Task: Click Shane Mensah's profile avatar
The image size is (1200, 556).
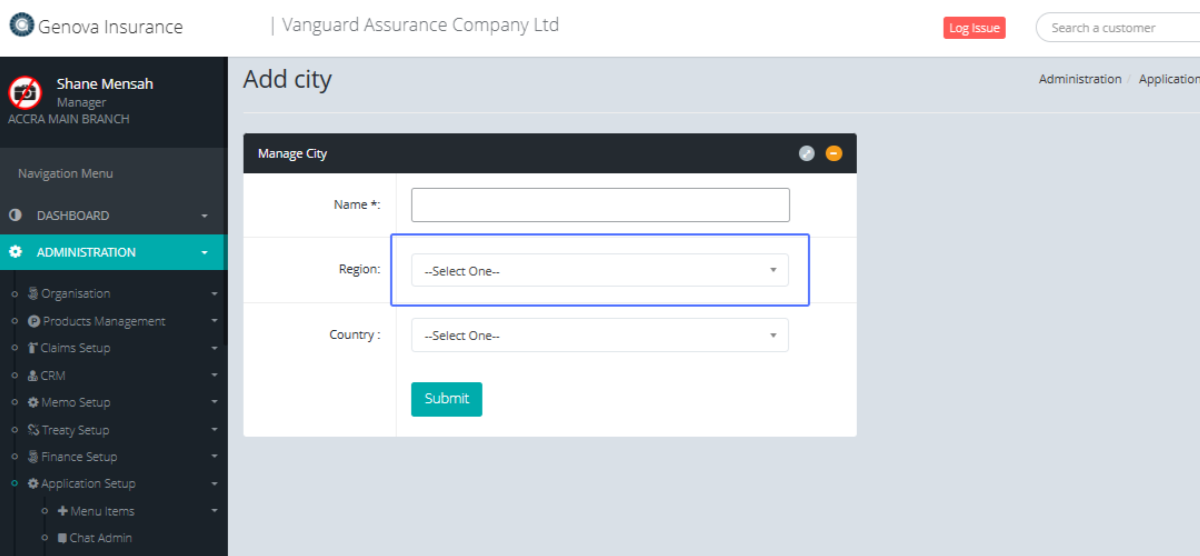Action: (25, 93)
